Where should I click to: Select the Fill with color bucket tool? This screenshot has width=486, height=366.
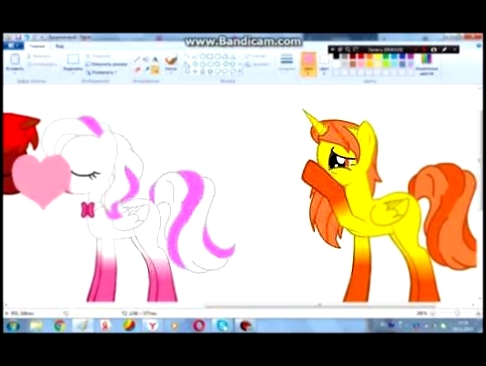[x=146, y=60]
